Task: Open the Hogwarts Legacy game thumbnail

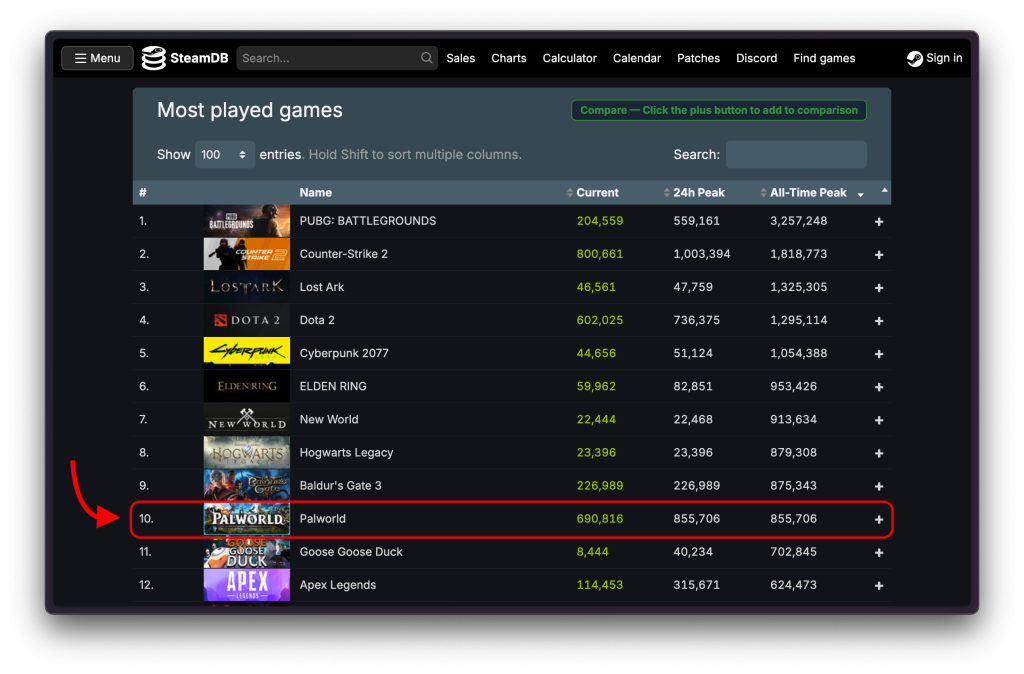Action: tap(247, 453)
